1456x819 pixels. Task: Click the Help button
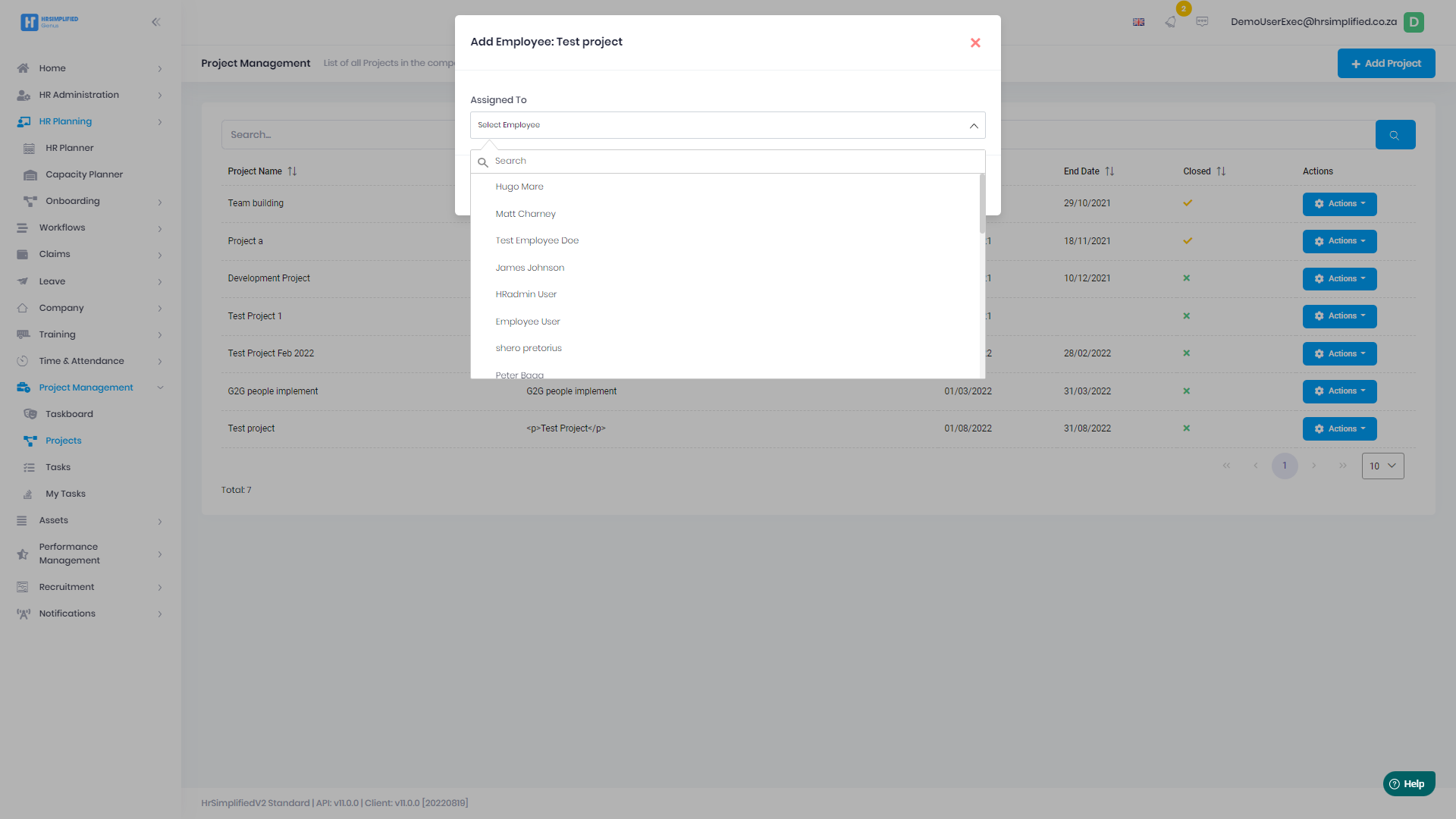(x=1408, y=784)
